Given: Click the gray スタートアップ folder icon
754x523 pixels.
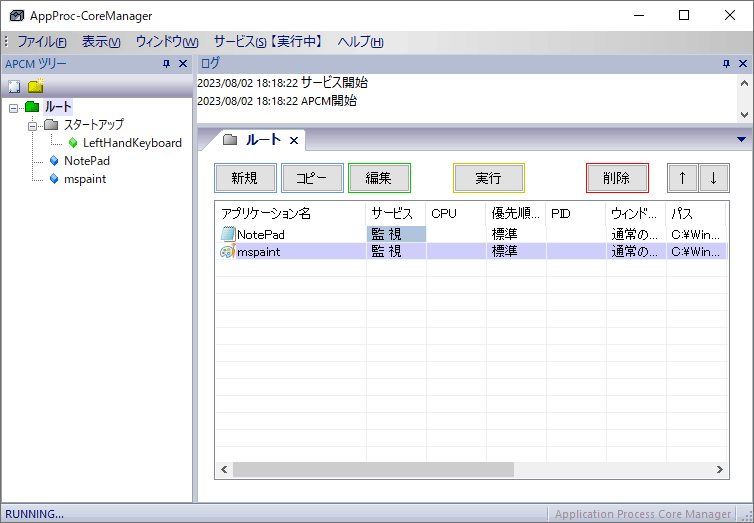Looking at the screenshot, I should 51,125.
